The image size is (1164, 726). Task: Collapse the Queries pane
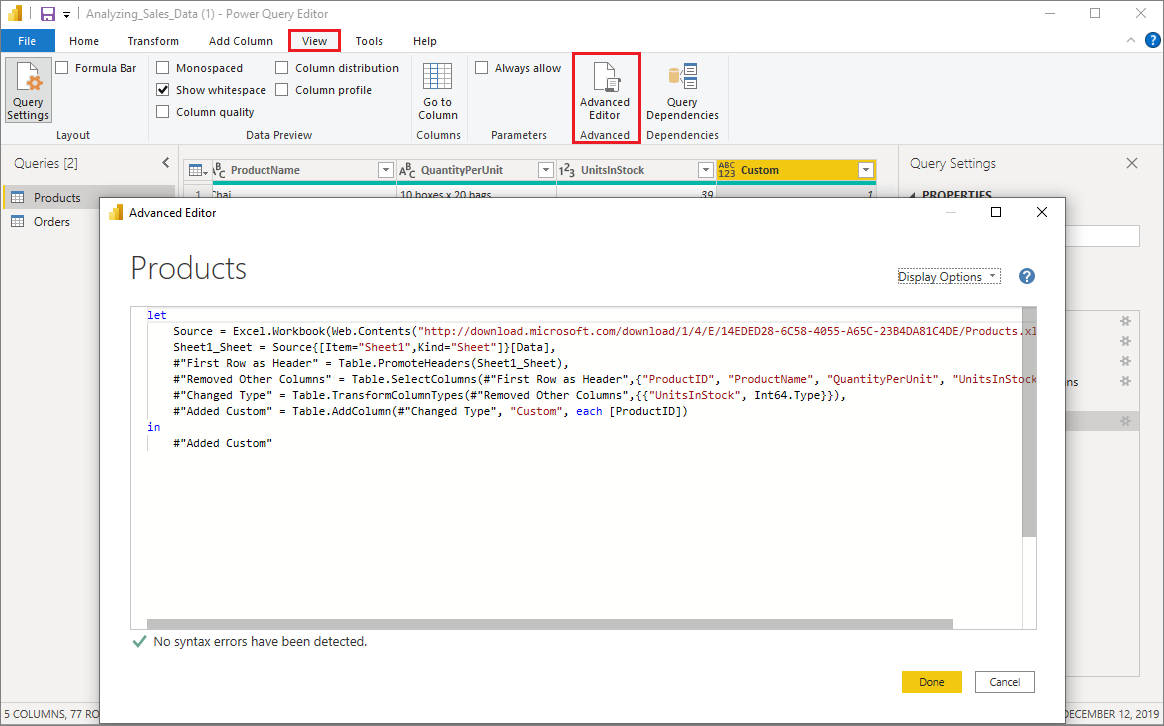pyautogui.click(x=167, y=162)
